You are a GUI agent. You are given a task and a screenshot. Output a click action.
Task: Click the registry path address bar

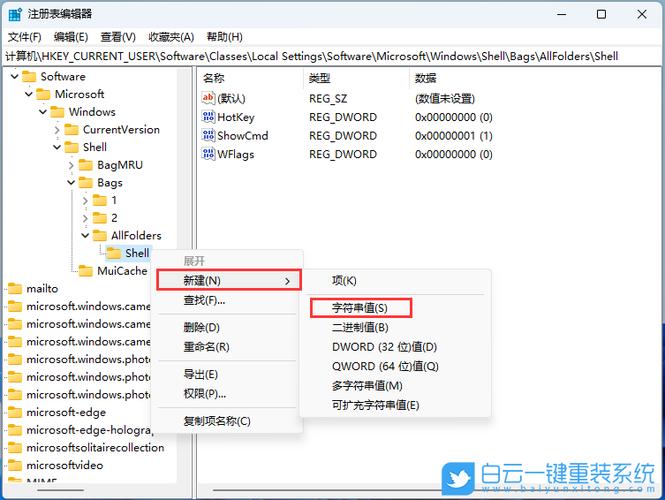[x=332, y=56]
